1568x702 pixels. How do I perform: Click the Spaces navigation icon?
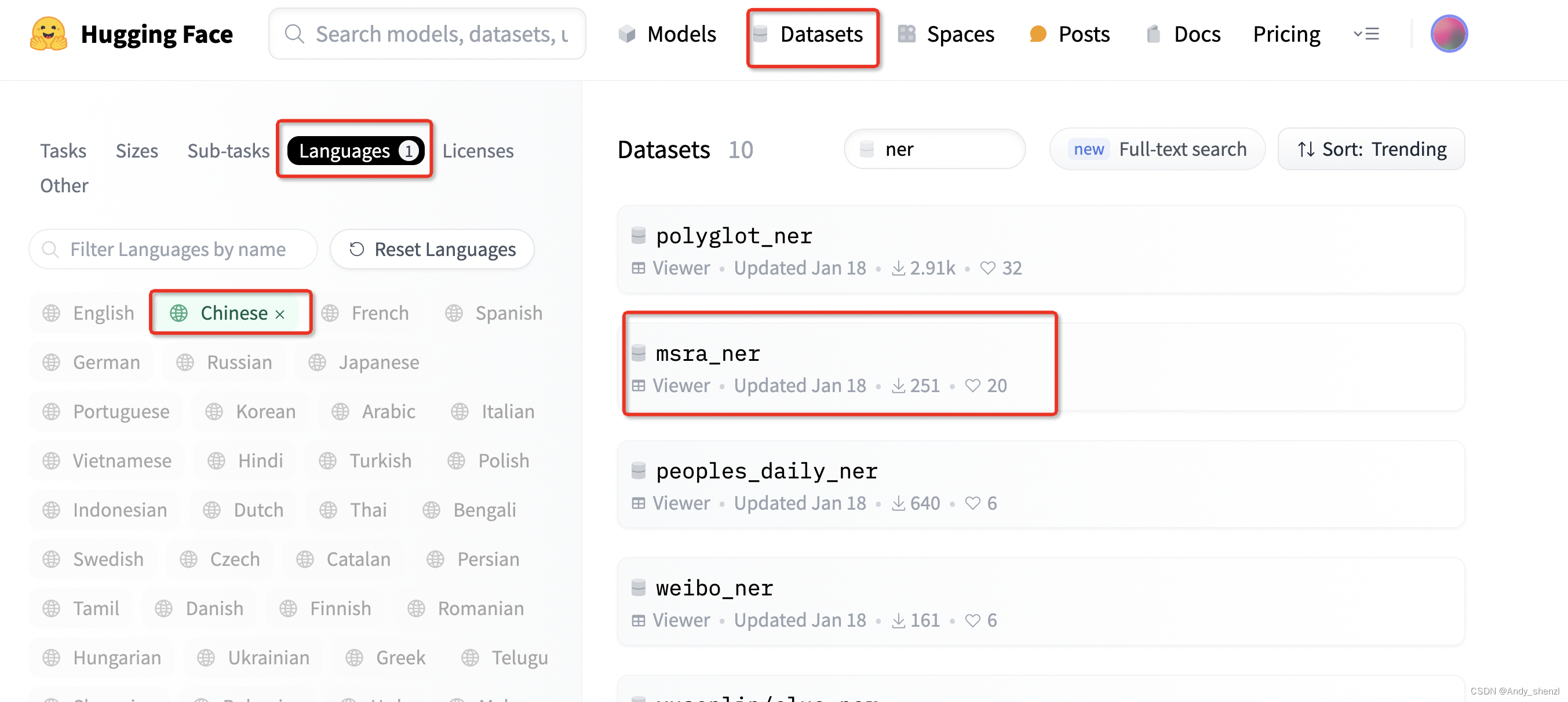pos(905,33)
